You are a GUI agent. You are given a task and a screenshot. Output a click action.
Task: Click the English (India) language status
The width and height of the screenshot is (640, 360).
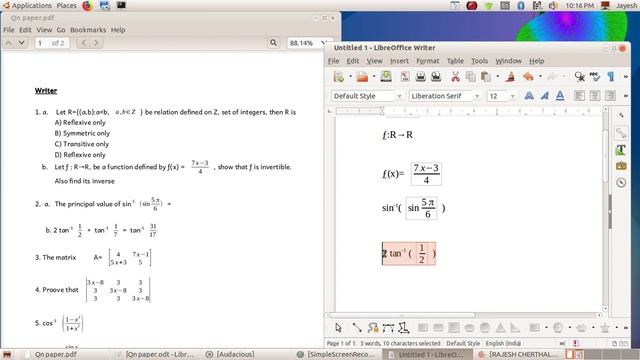coord(504,343)
